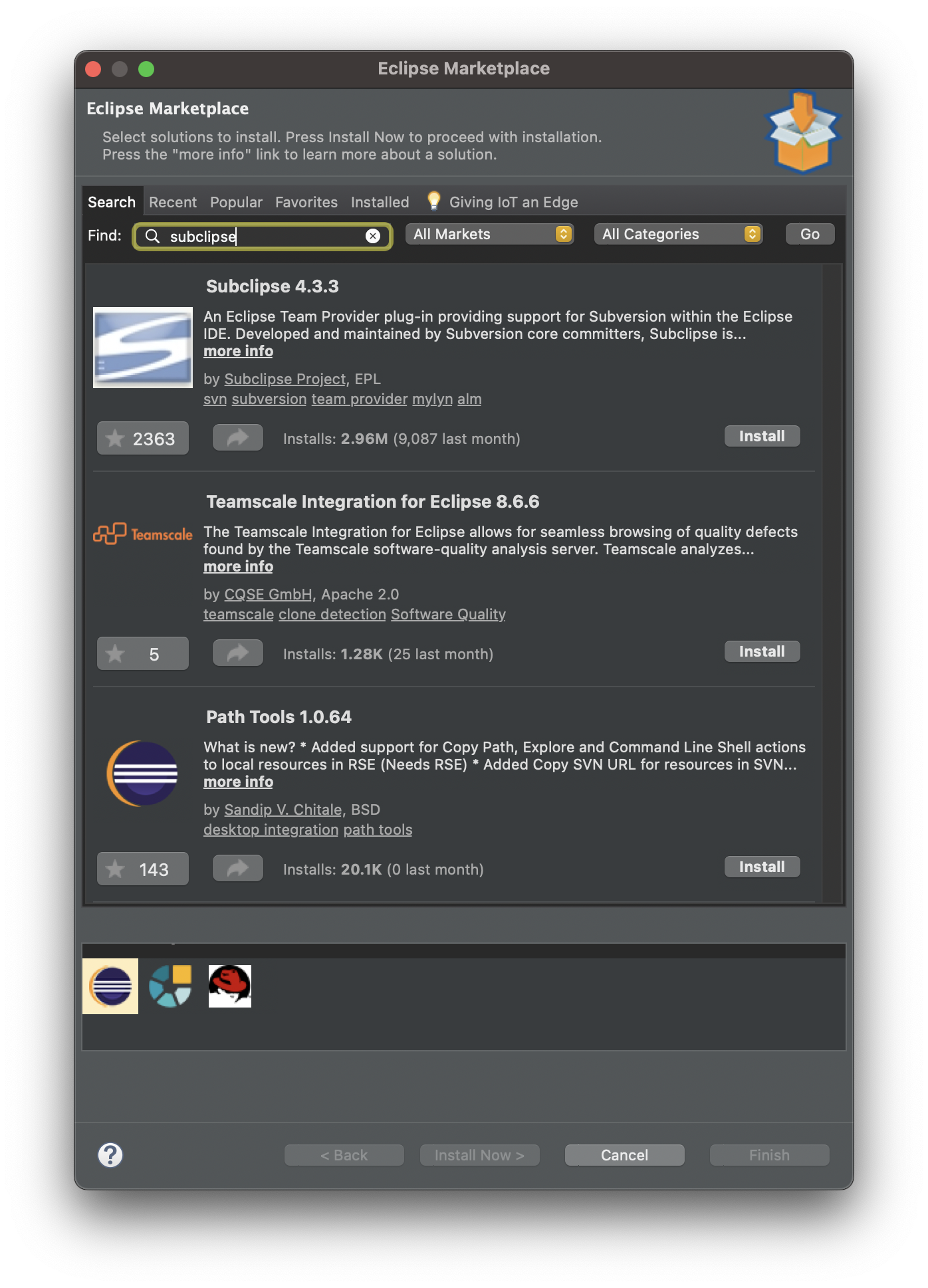Viewport: 928px width, 1288px height.
Task: Favorite Subclipse using the 2363 star button
Action: pyautogui.click(x=143, y=439)
